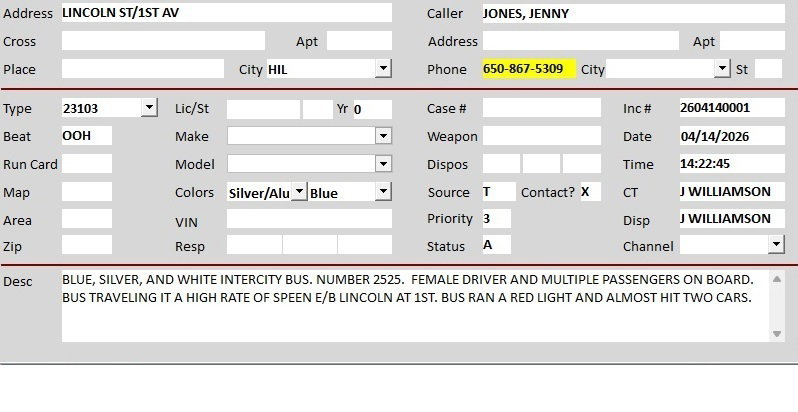The height and width of the screenshot is (412, 798).
Task: Click the yellow highlighted Phone number field
Action: [x=528, y=69]
